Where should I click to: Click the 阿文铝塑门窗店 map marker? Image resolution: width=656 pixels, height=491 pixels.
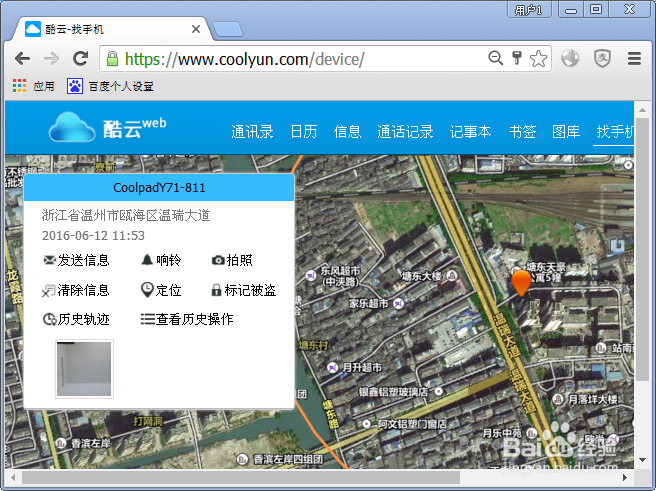(x=366, y=424)
